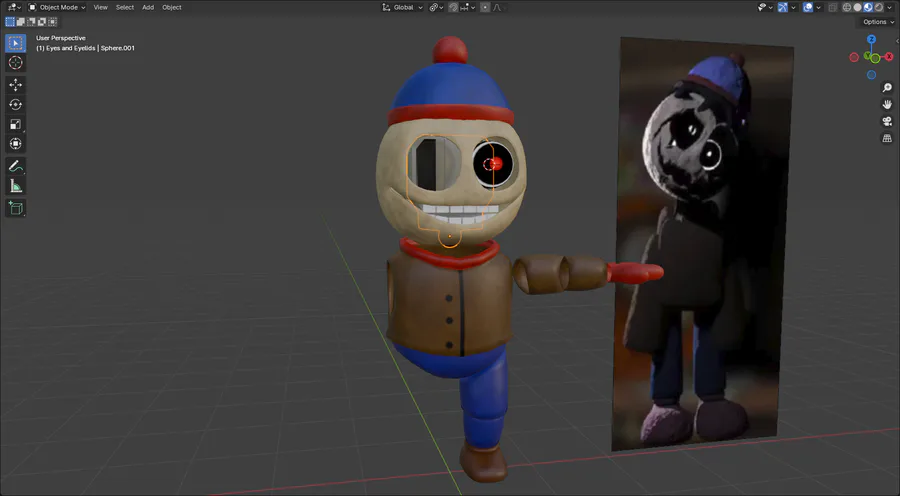900x496 pixels.
Task: Open the Select menu
Action: [x=125, y=7]
